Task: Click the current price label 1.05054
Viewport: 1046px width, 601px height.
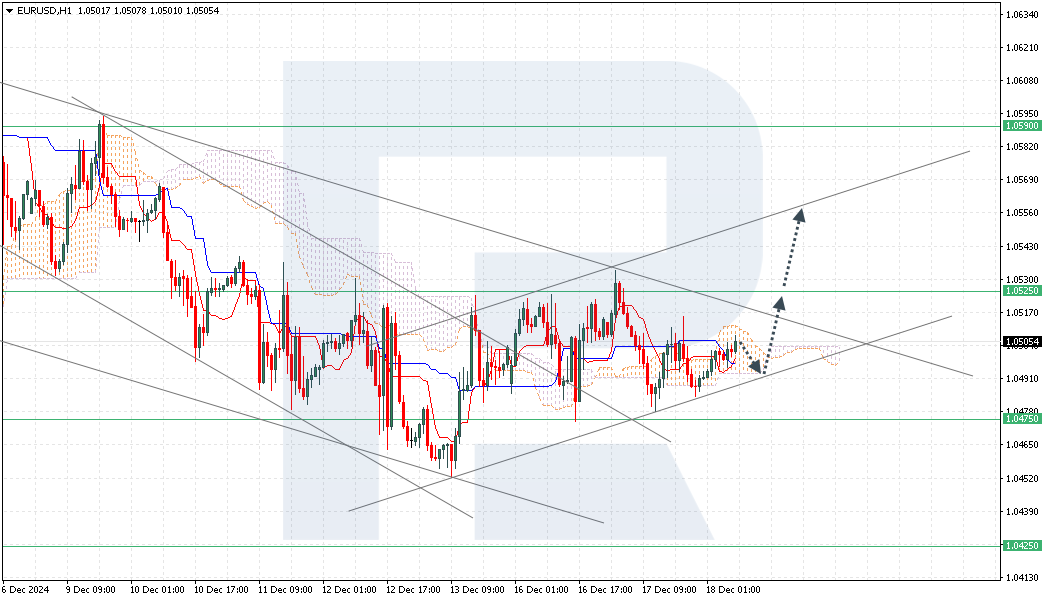Action: click(1022, 342)
